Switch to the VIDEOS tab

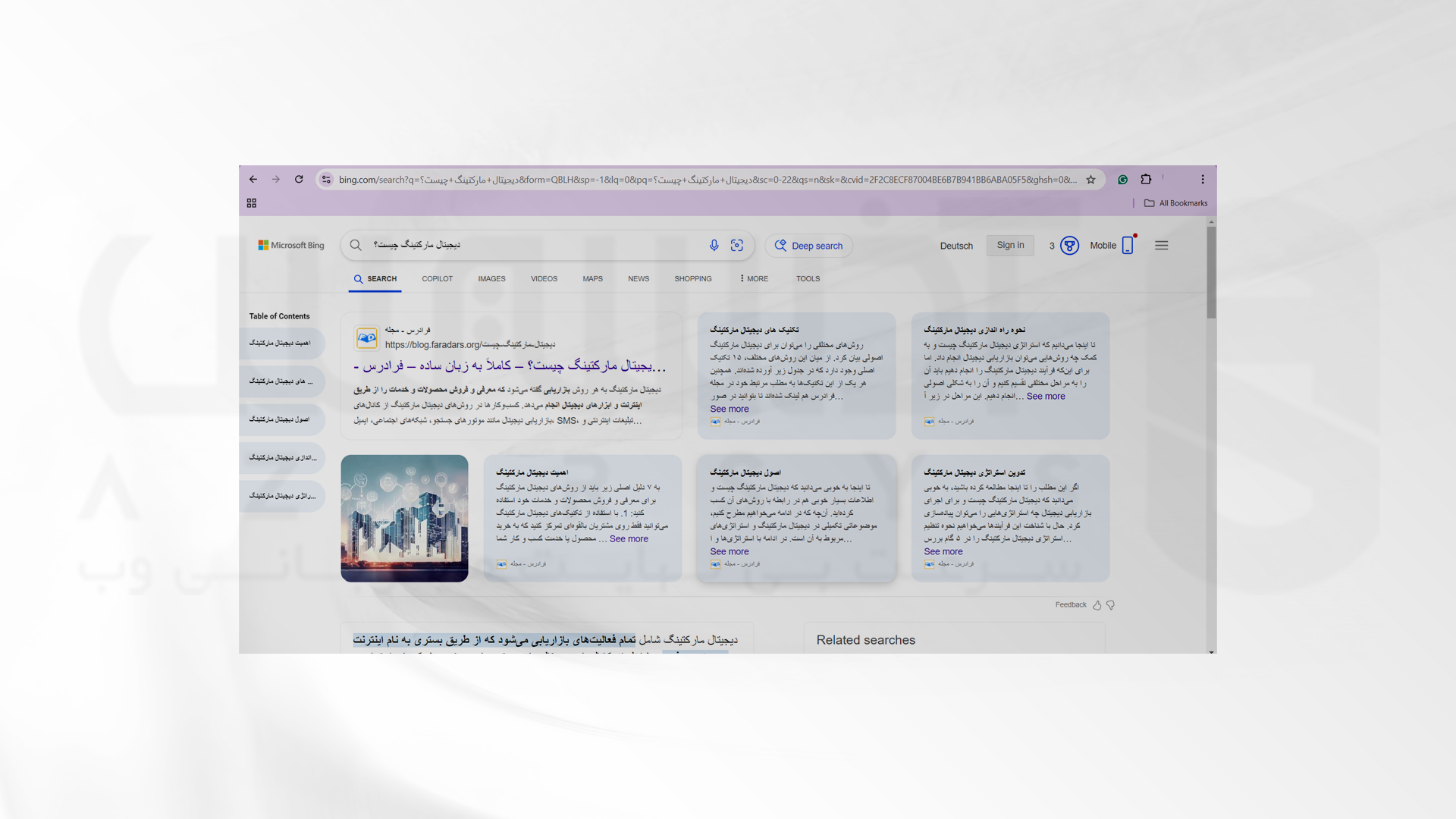click(x=544, y=279)
